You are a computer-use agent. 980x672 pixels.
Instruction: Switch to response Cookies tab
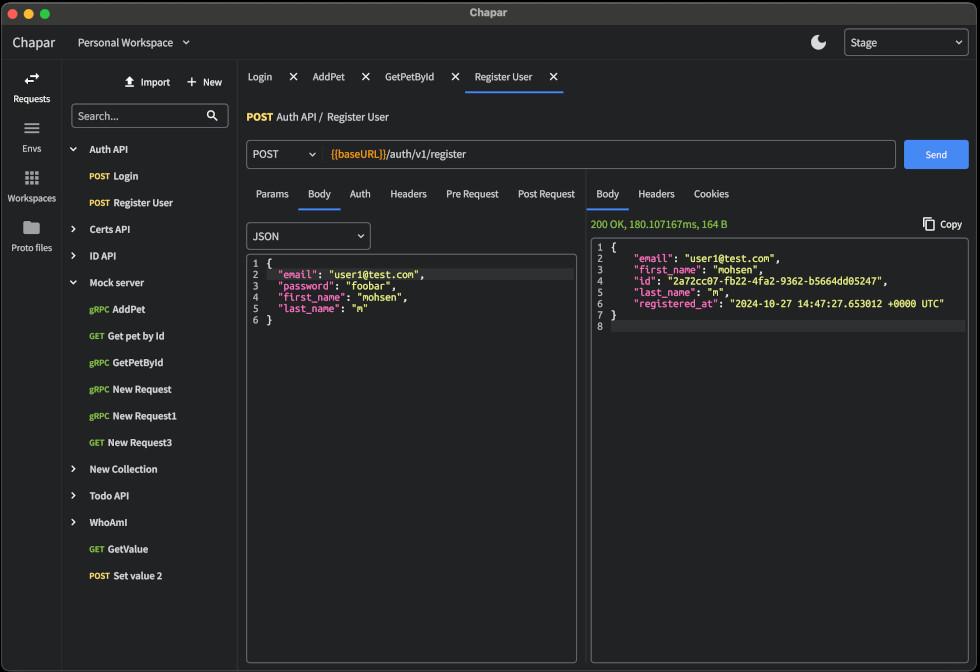pyautogui.click(x=711, y=194)
